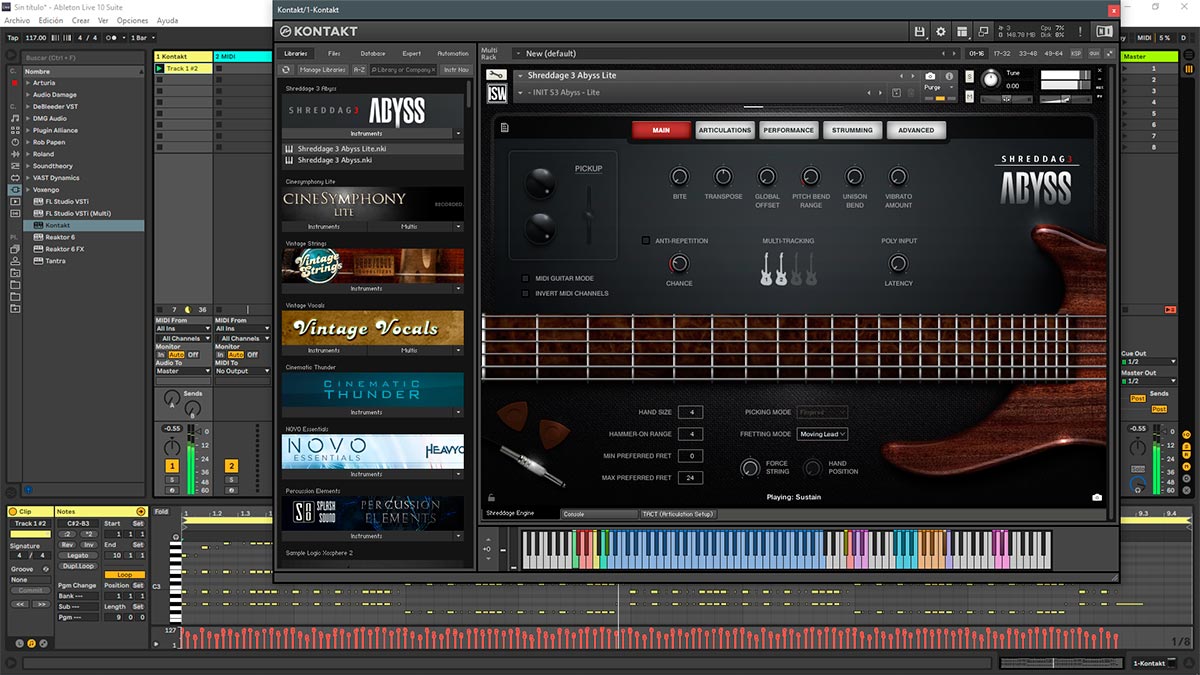Click the Bite knob

[680, 177]
